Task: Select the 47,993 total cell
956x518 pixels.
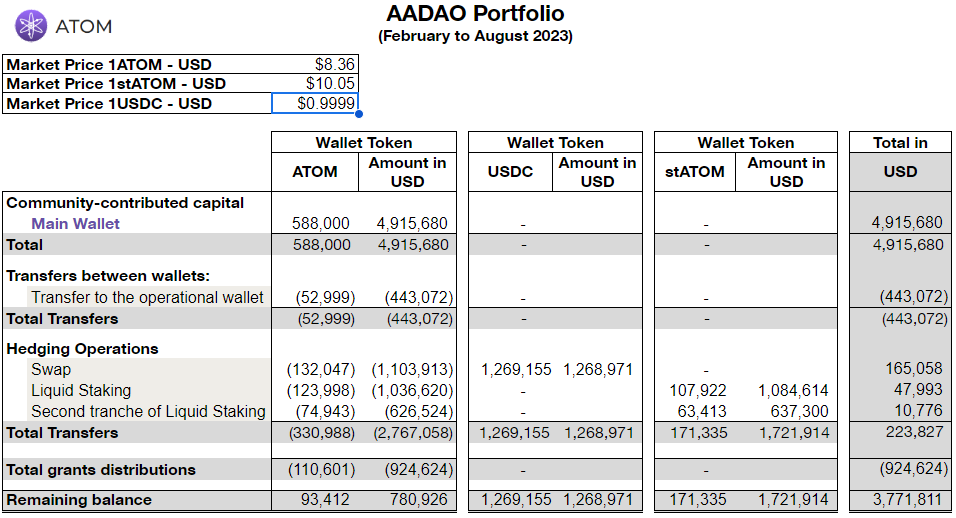Action: coord(918,389)
